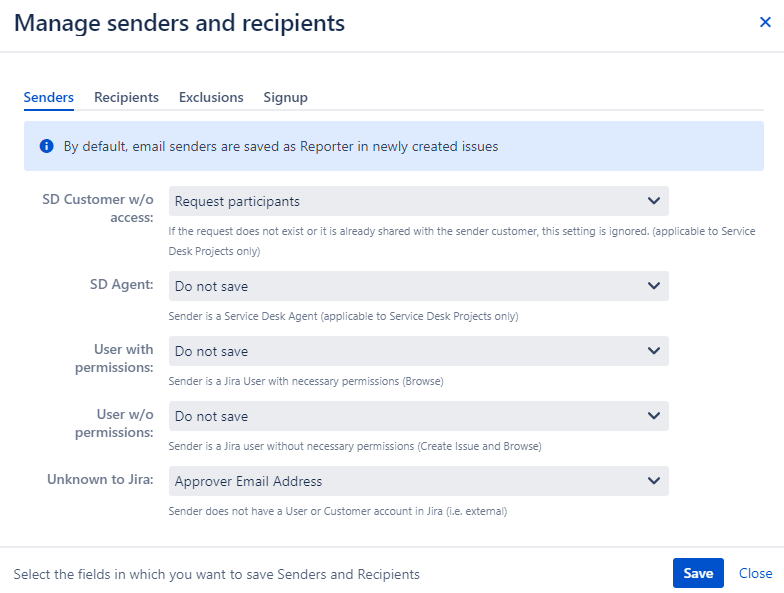Click the blue info icon in banner
This screenshot has height=593, width=784.
click(x=46, y=146)
